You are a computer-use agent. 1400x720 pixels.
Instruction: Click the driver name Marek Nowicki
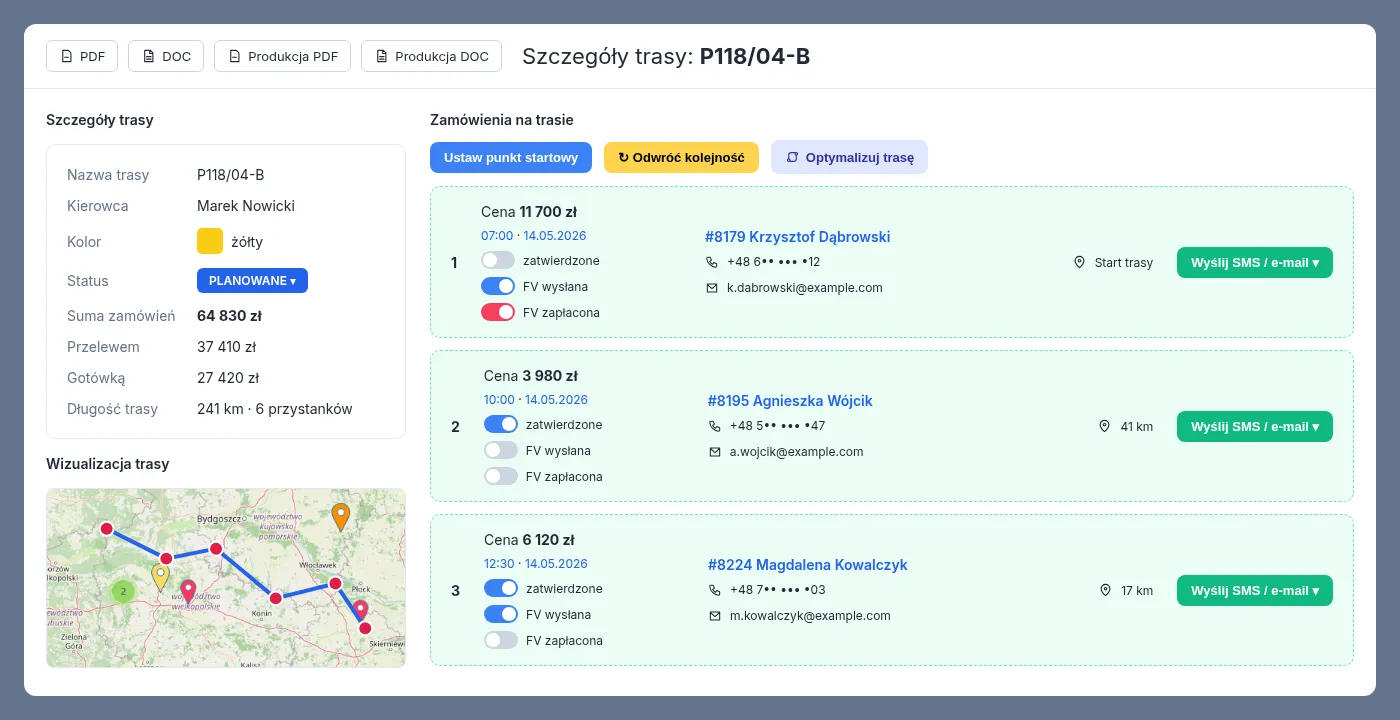[246, 206]
